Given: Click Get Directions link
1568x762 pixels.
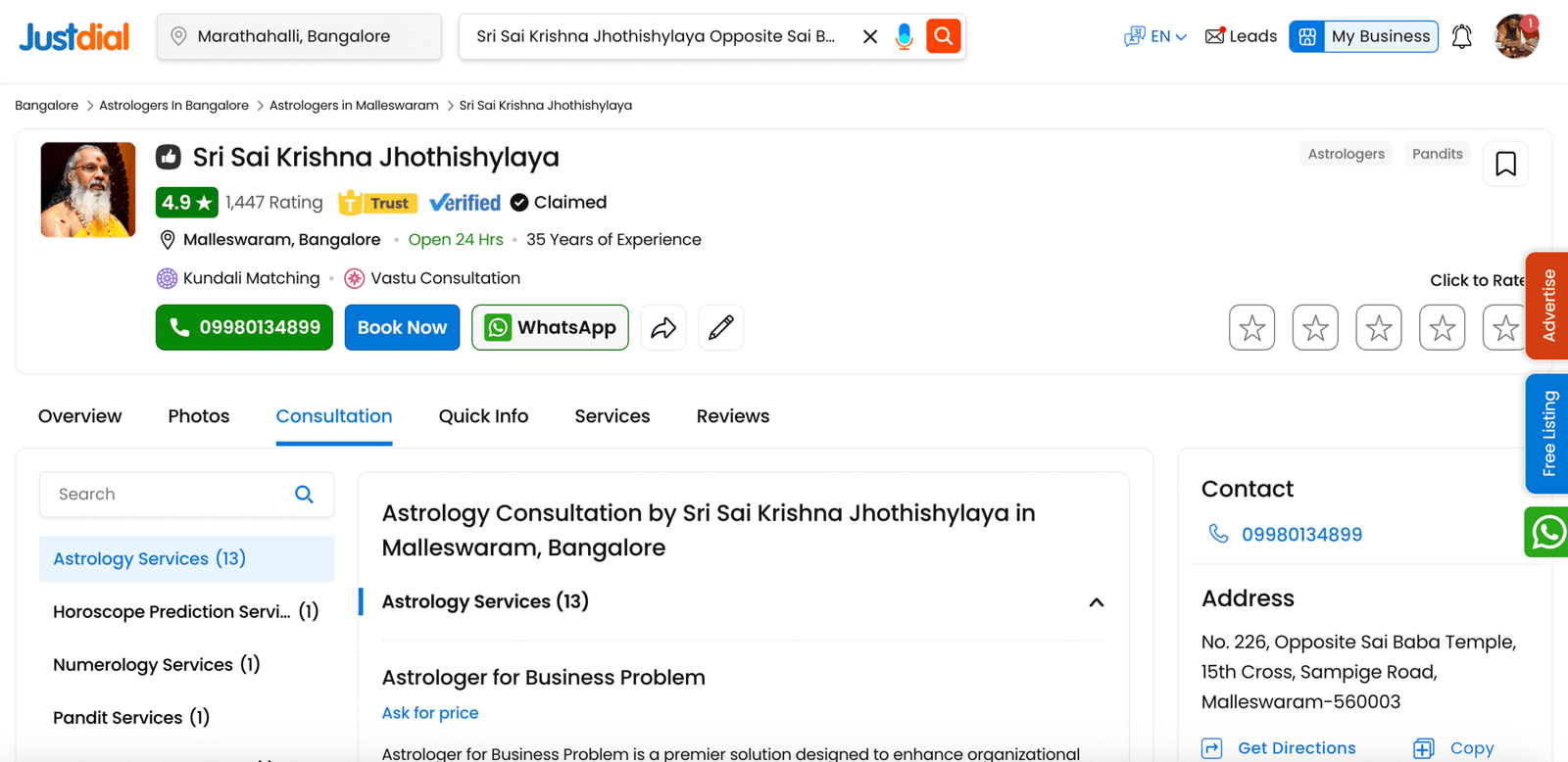Looking at the screenshot, I should tap(1279, 748).
